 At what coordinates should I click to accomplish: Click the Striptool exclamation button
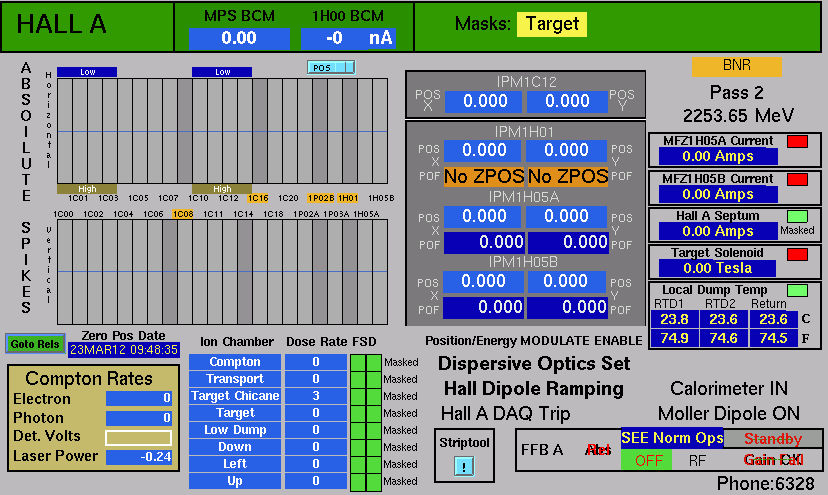(x=464, y=466)
